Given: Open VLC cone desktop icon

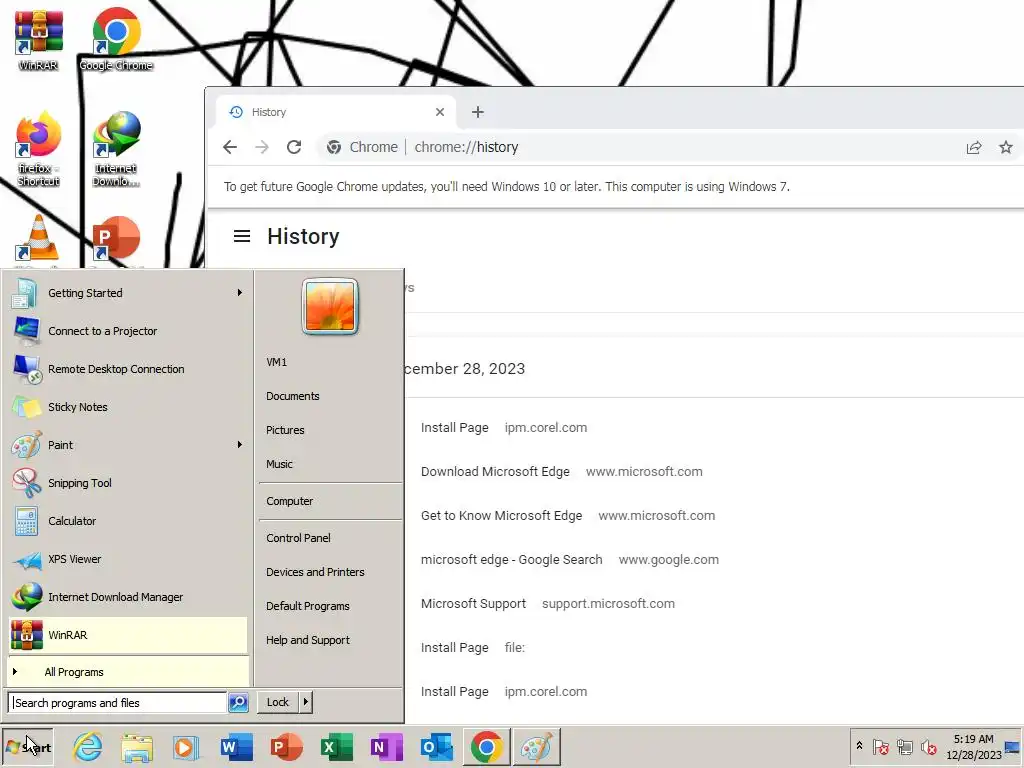Looking at the screenshot, I should pyautogui.click(x=38, y=239).
